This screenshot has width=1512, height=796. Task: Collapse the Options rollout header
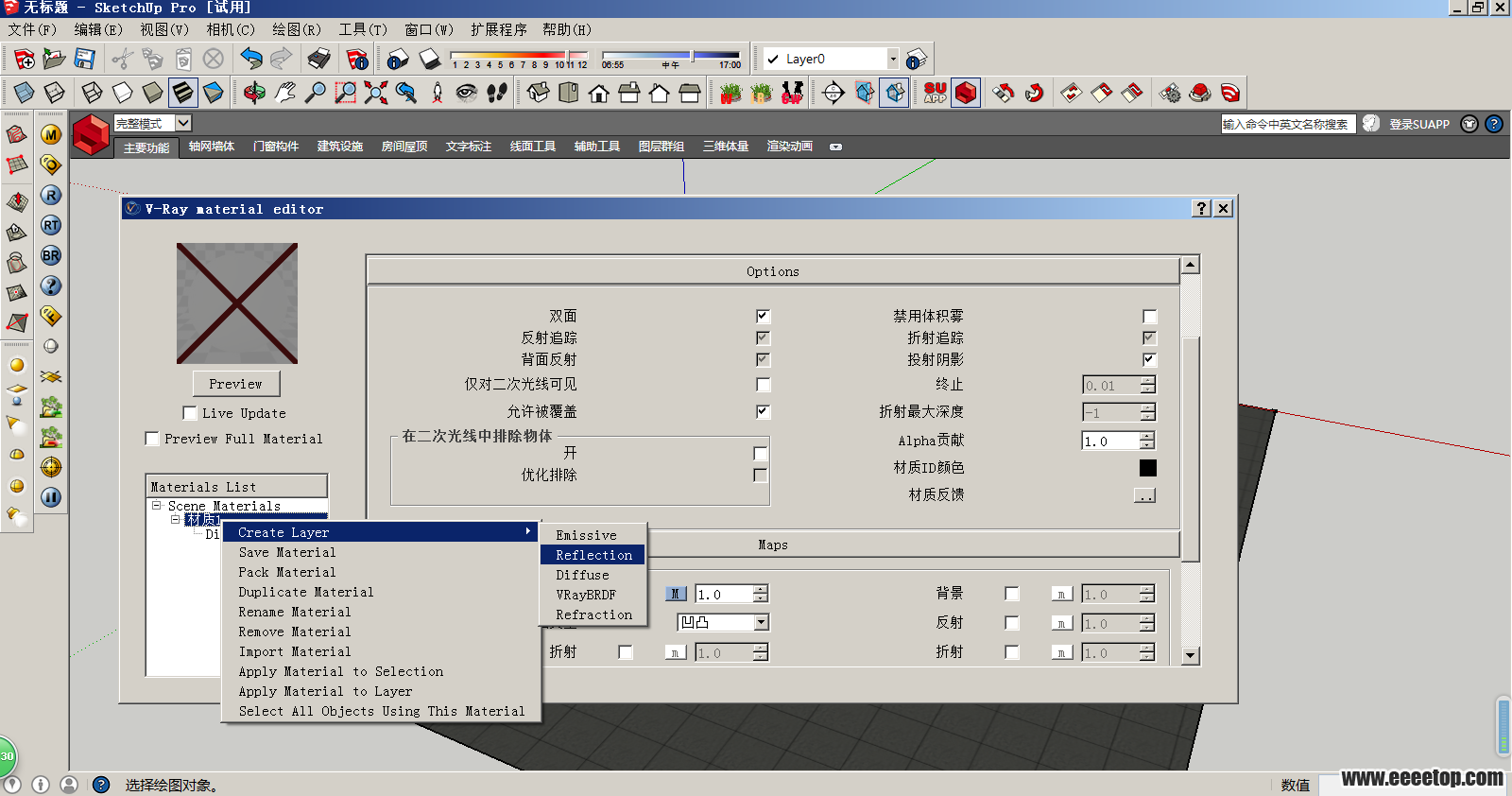pos(773,271)
